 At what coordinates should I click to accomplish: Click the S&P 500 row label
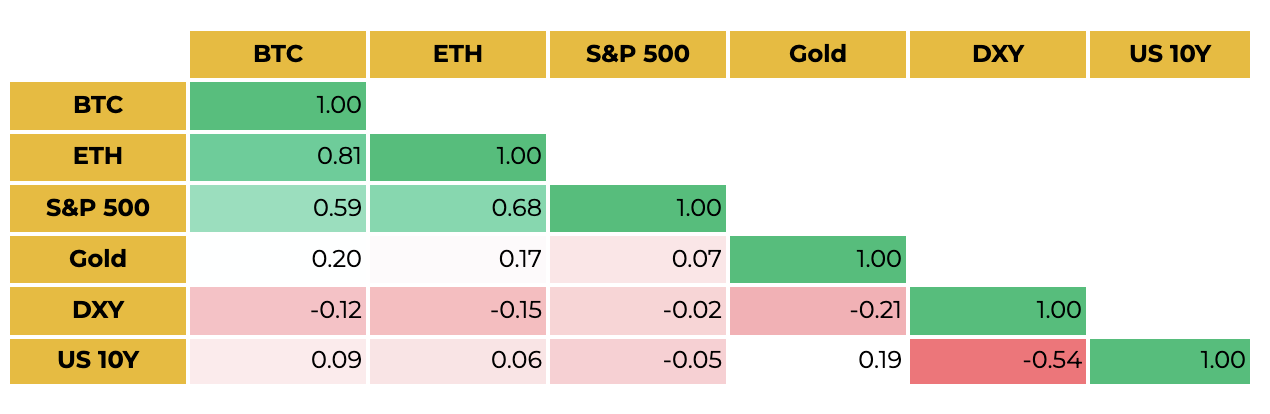point(98,208)
